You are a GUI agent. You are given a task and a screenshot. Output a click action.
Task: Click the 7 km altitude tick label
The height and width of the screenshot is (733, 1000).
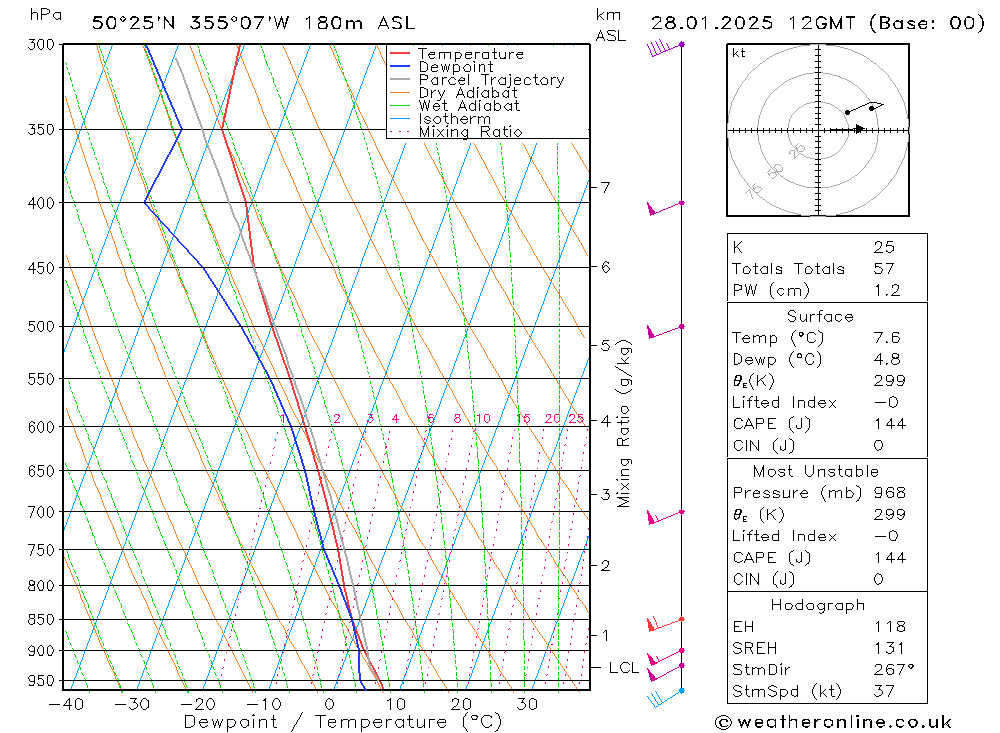tap(605, 188)
